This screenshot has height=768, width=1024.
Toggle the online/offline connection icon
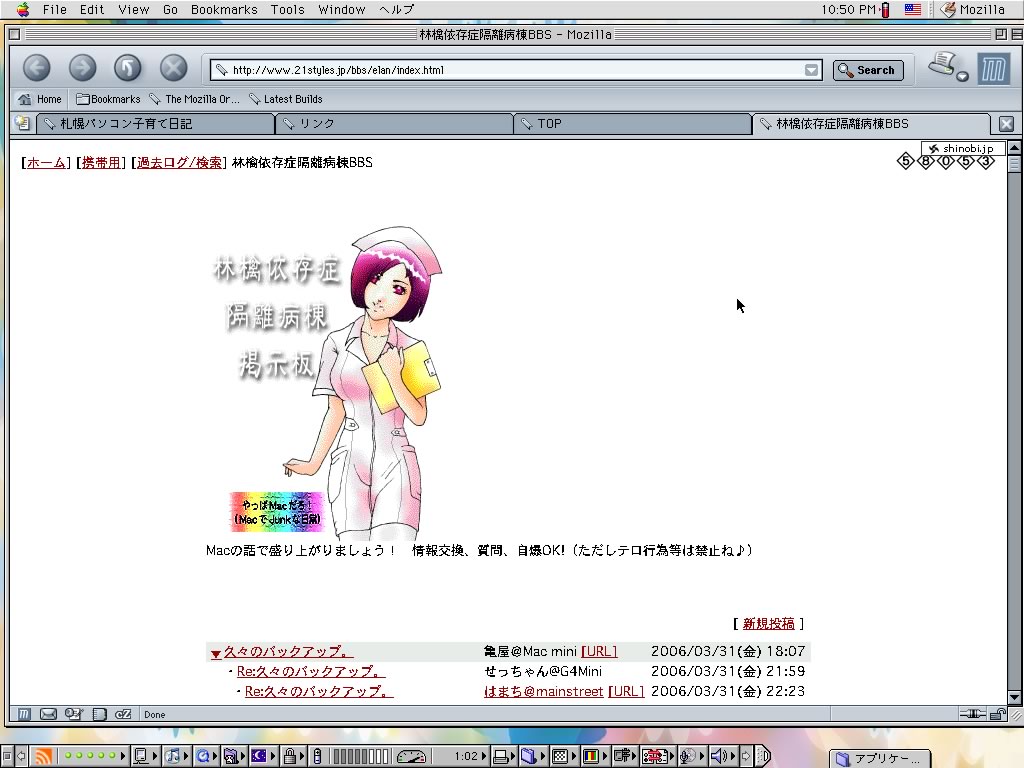coord(971,714)
